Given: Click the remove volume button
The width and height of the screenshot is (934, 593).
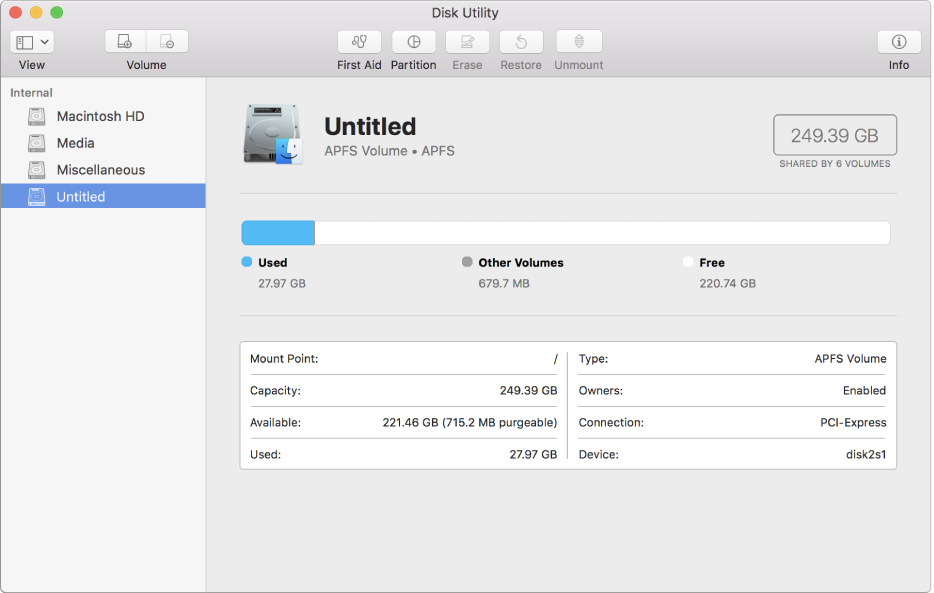Looking at the screenshot, I should click(x=167, y=42).
